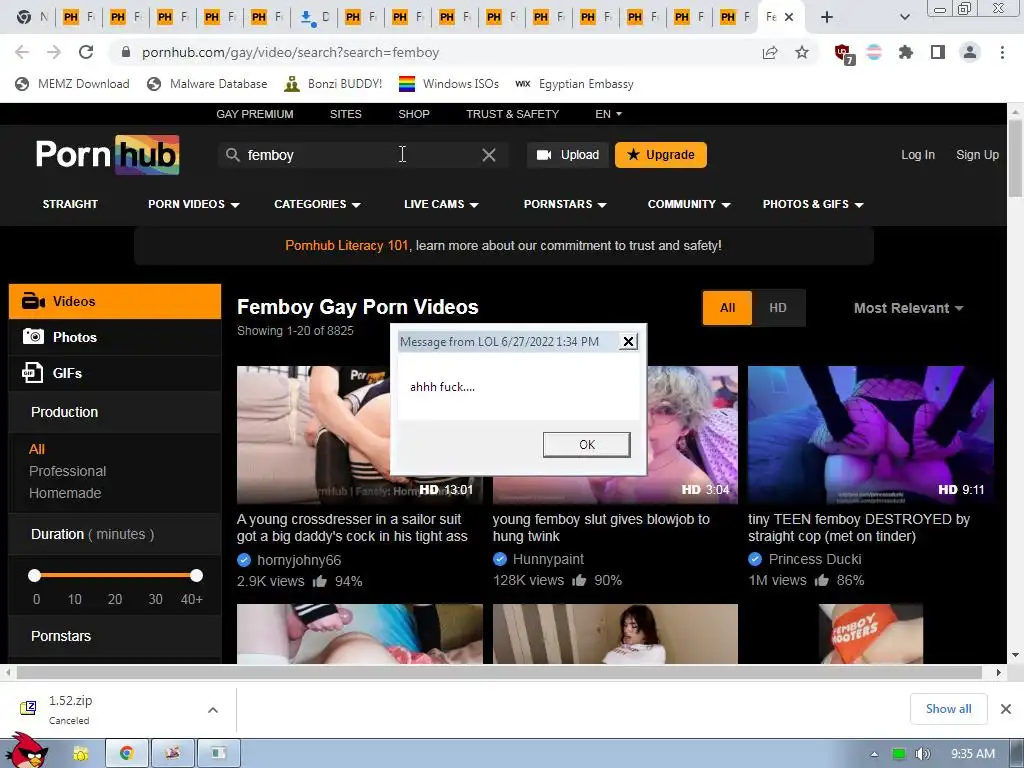The image size is (1024, 768).
Task: Clear the search box with the X
Action: [x=488, y=155]
